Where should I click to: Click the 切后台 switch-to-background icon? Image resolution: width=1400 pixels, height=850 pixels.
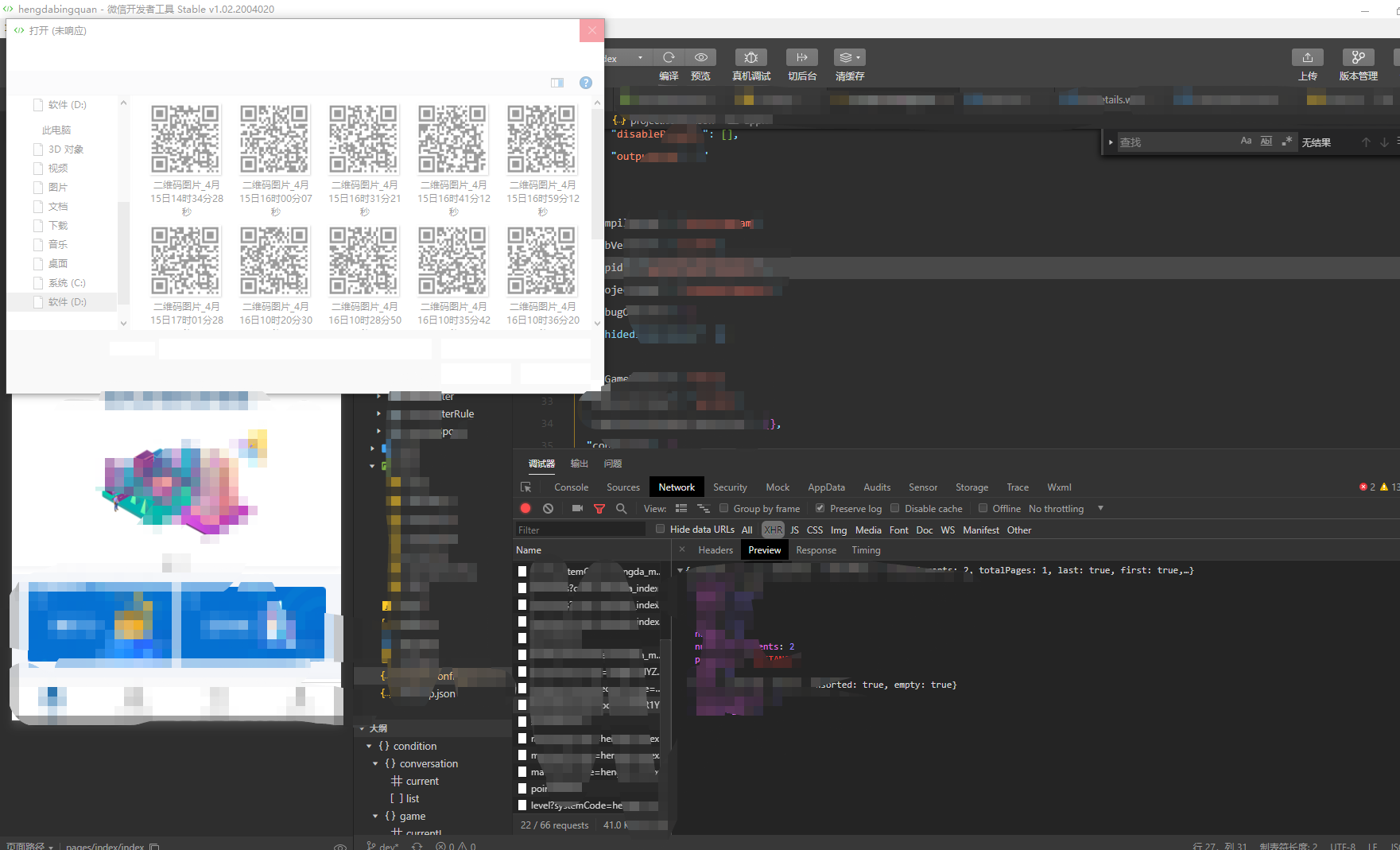click(802, 57)
